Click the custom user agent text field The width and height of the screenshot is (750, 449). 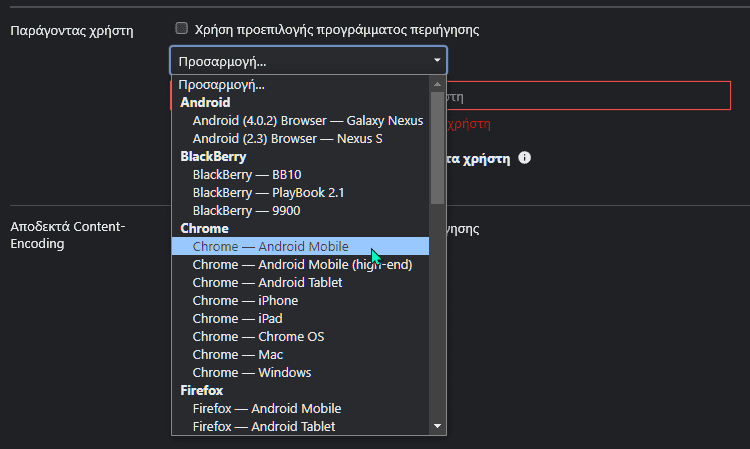click(x=590, y=97)
